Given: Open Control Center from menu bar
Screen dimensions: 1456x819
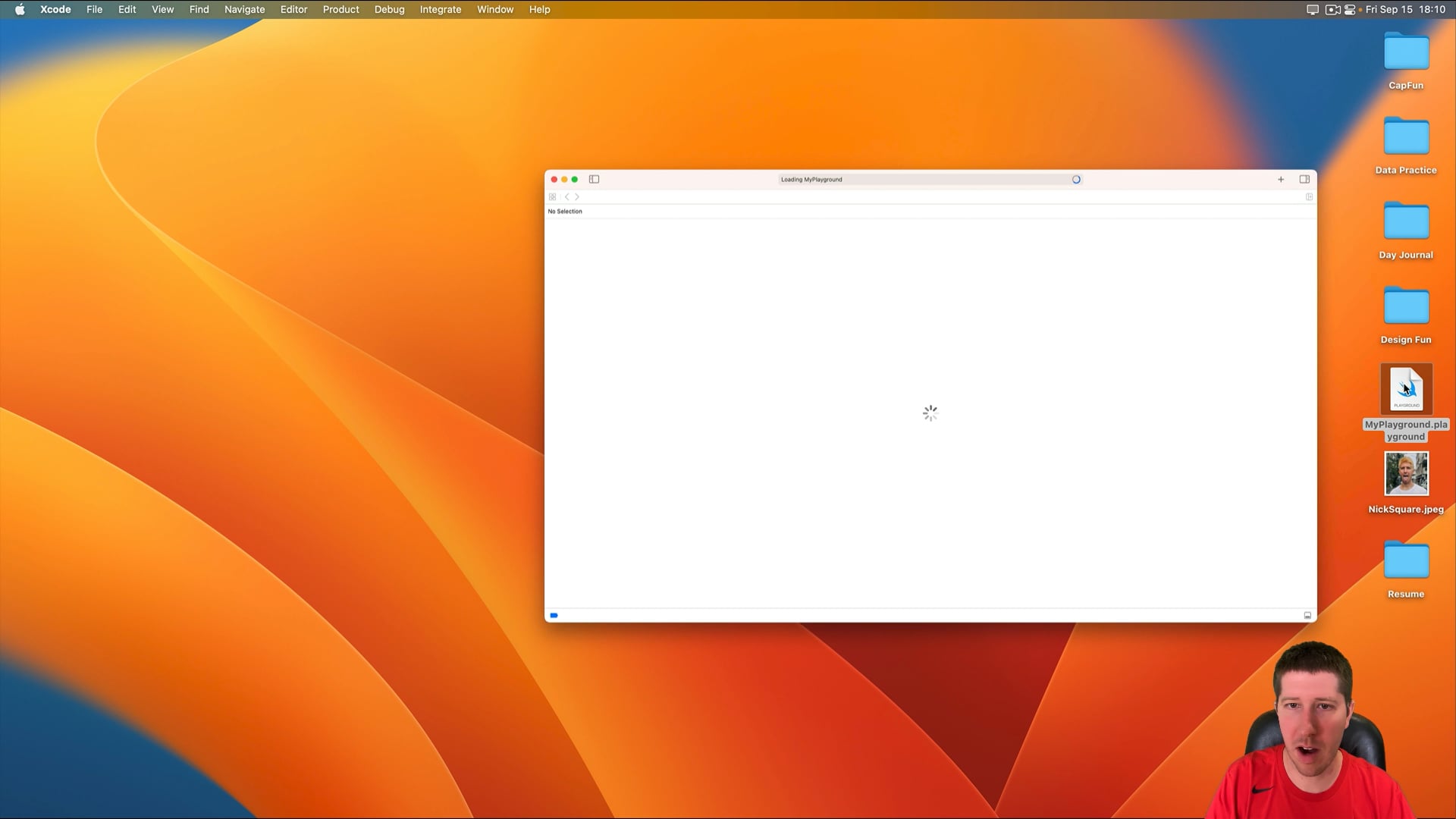Looking at the screenshot, I should (1350, 10).
